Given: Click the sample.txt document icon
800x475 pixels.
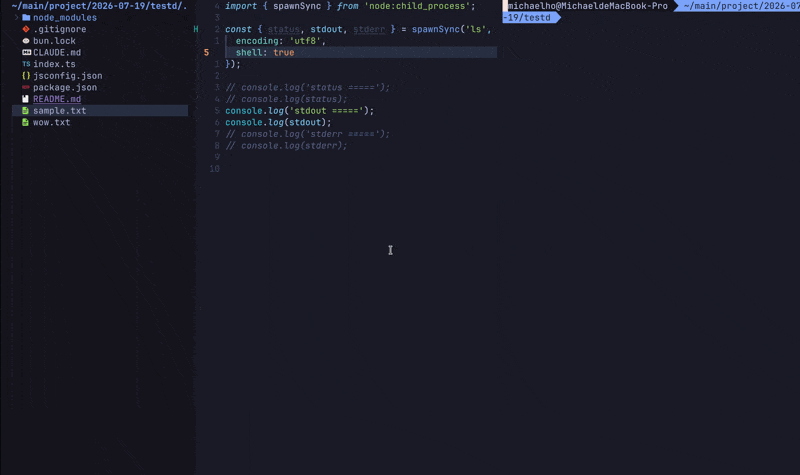Looking at the screenshot, I should pos(26,111).
